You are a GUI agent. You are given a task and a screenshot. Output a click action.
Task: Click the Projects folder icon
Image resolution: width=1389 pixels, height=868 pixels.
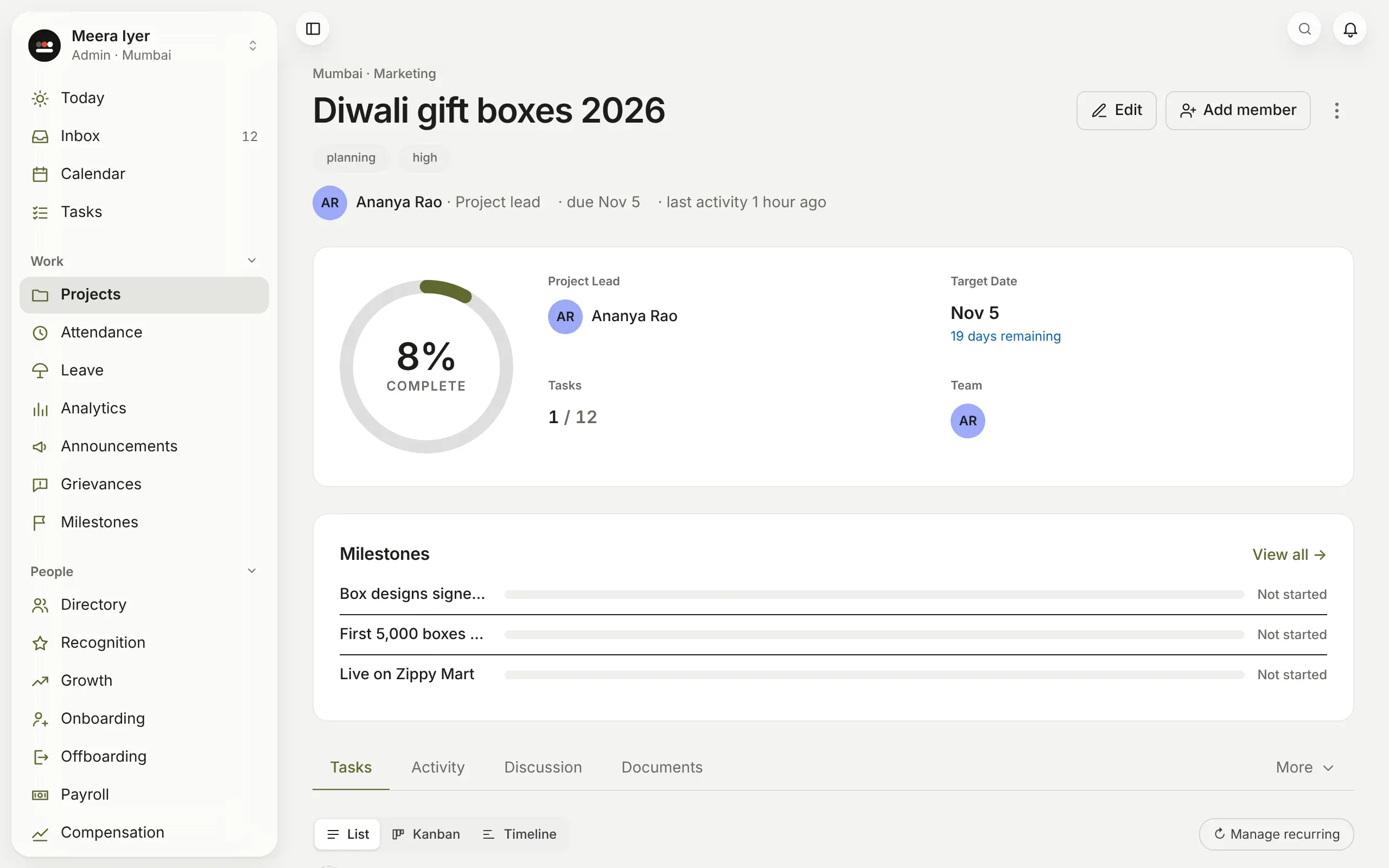pyautogui.click(x=40, y=295)
